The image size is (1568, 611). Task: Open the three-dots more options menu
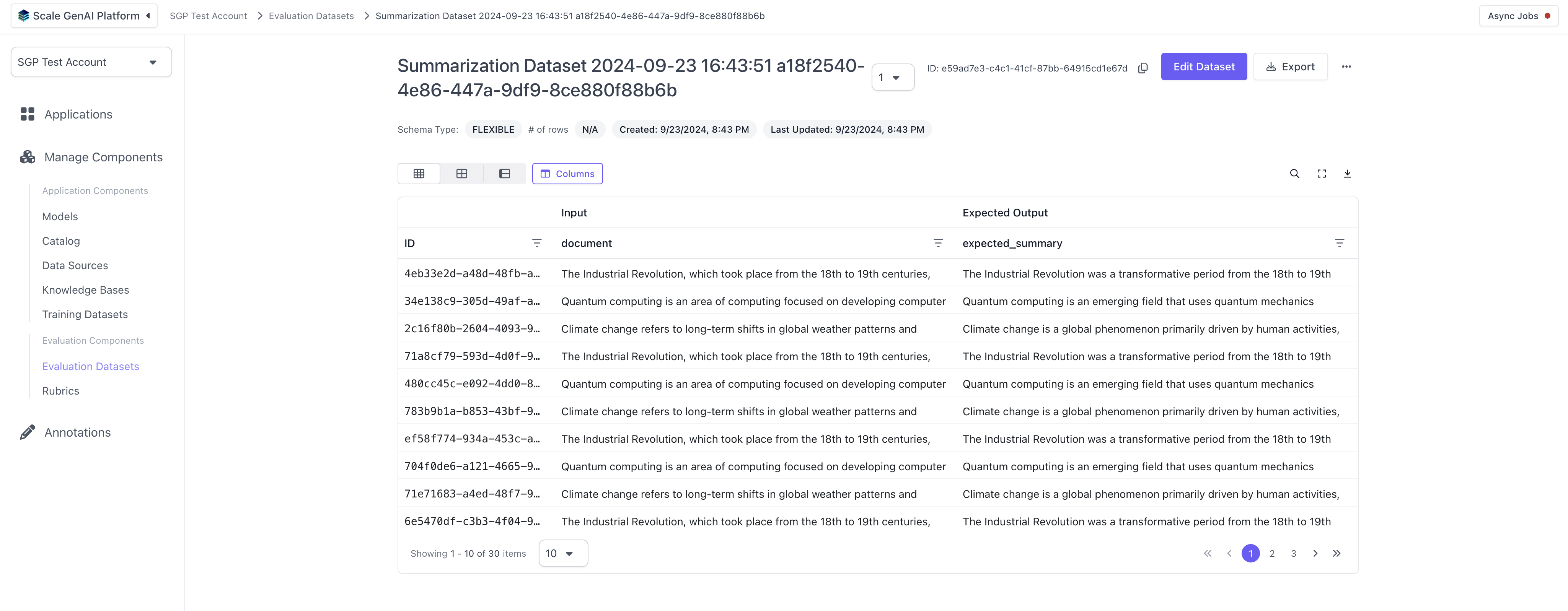(x=1346, y=67)
